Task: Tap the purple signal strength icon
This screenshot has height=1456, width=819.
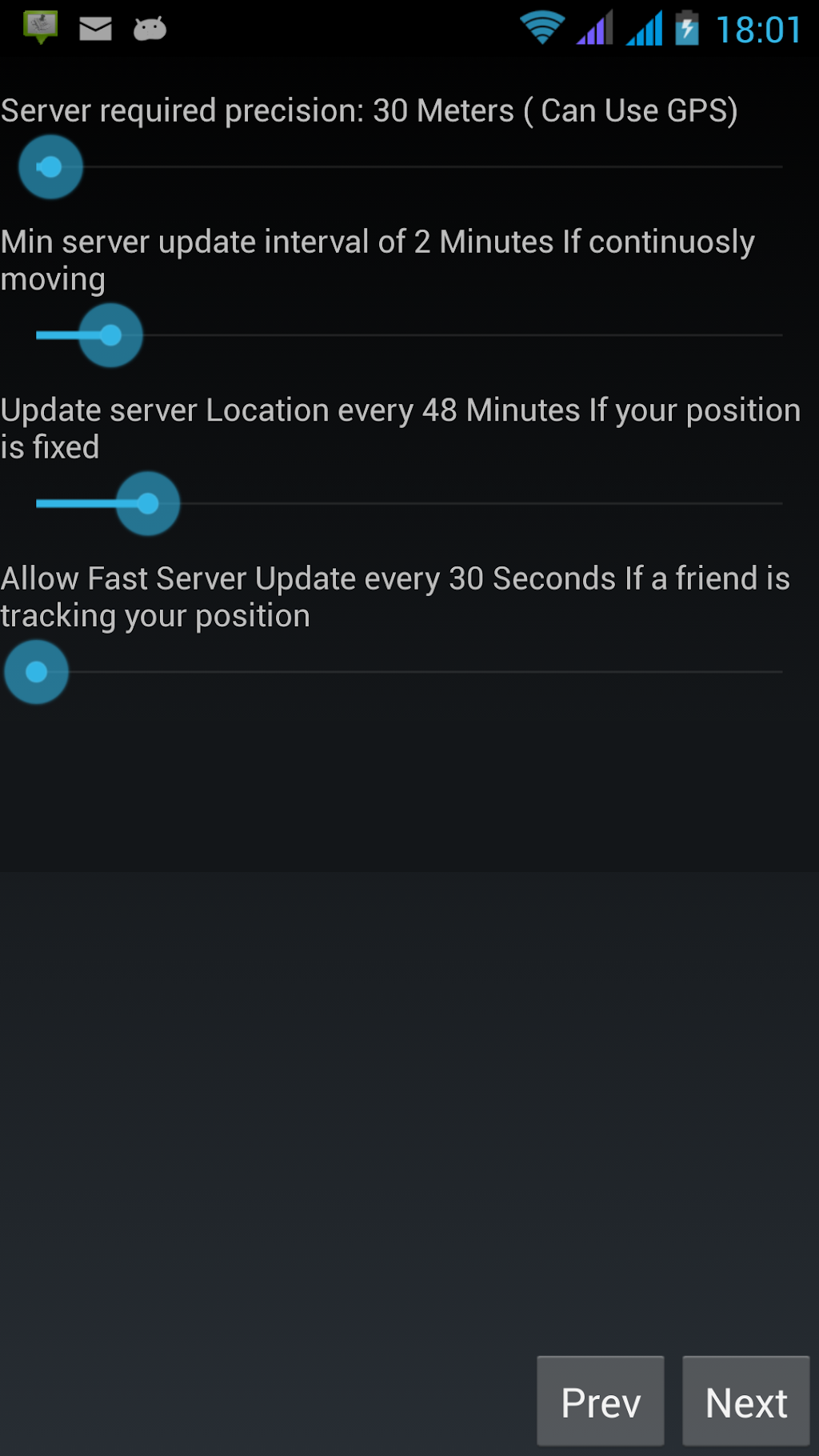Action: coord(594,27)
